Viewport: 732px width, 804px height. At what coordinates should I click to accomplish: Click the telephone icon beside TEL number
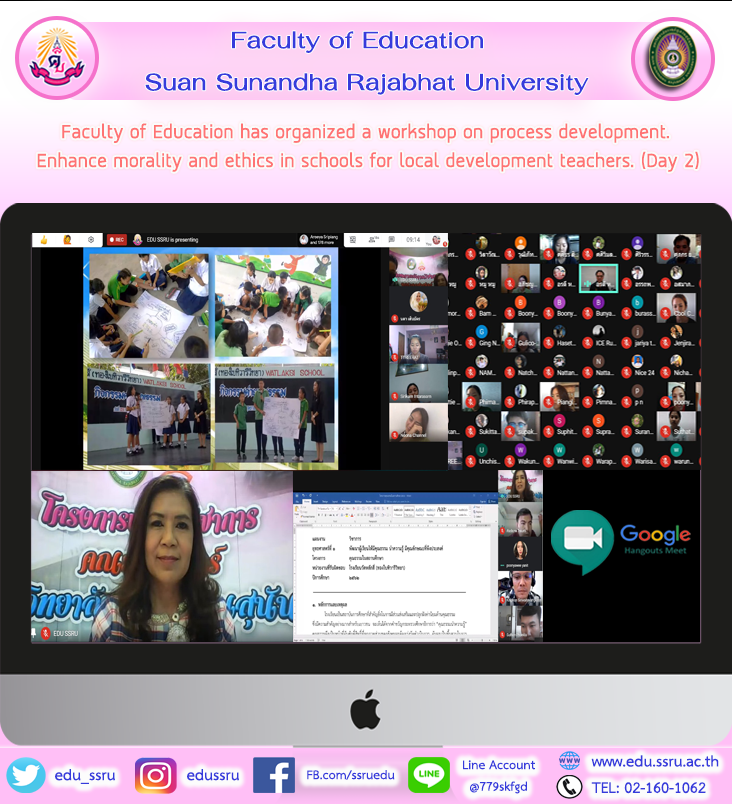(x=569, y=788)
